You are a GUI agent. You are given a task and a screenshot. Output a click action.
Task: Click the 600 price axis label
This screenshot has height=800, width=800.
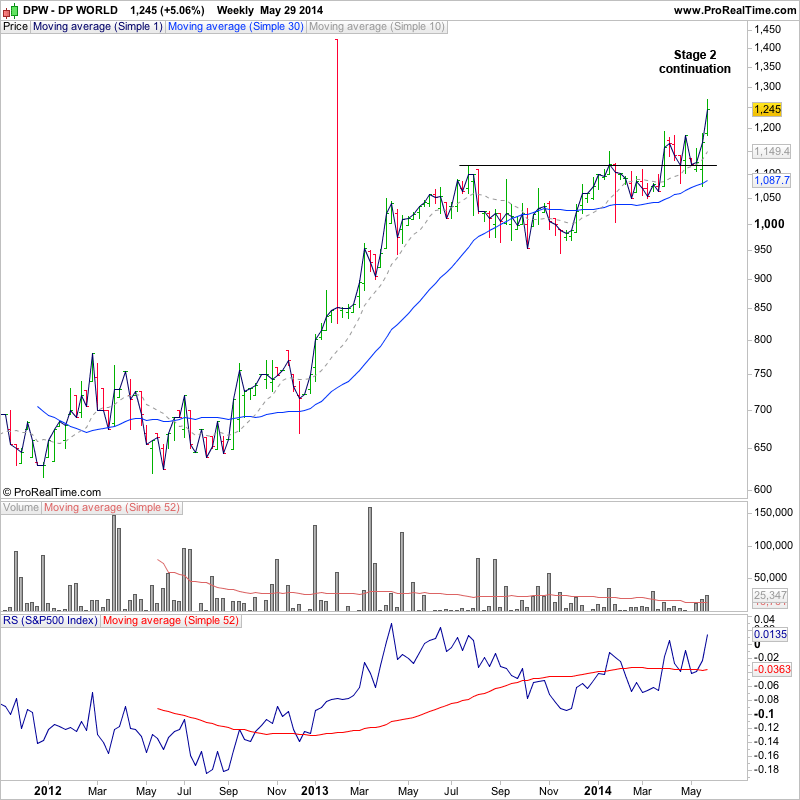[x=763, y=489]
